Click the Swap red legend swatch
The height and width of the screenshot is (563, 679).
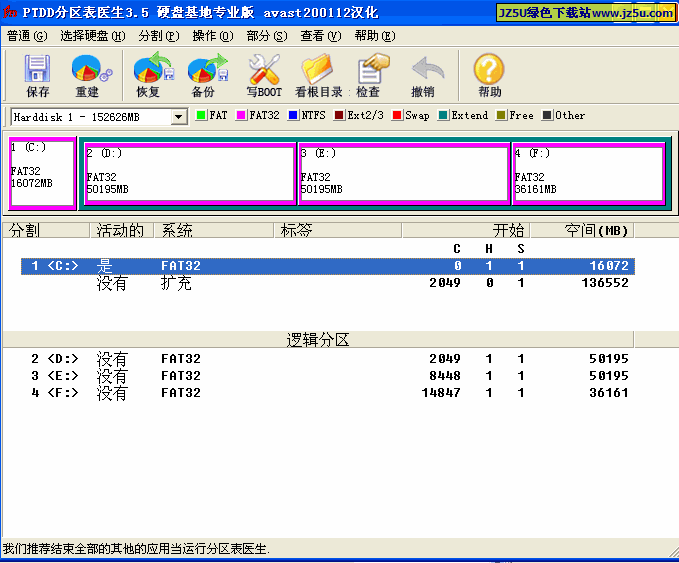tap(397, 115)
